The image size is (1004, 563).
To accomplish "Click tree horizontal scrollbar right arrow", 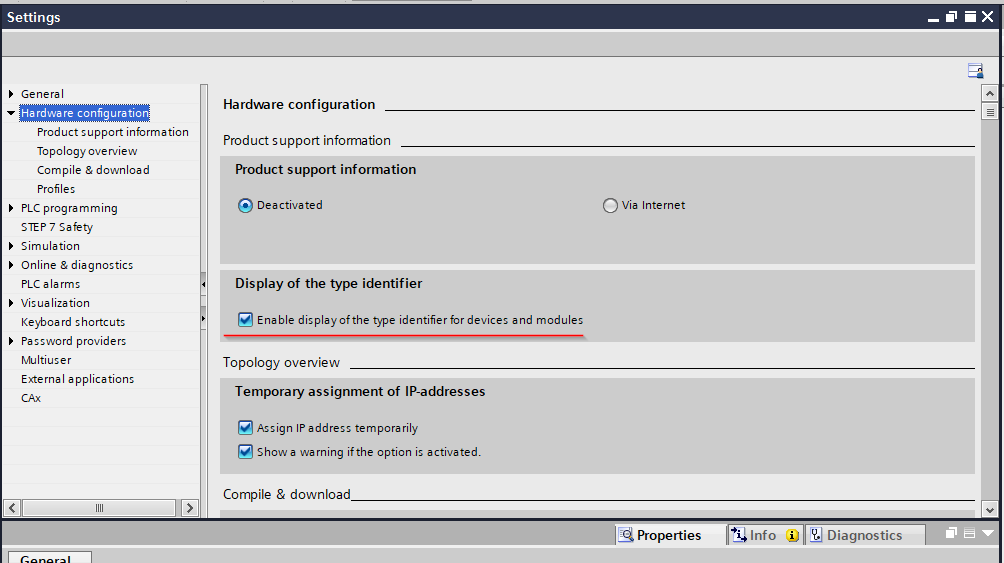I will tap(190, 508).
